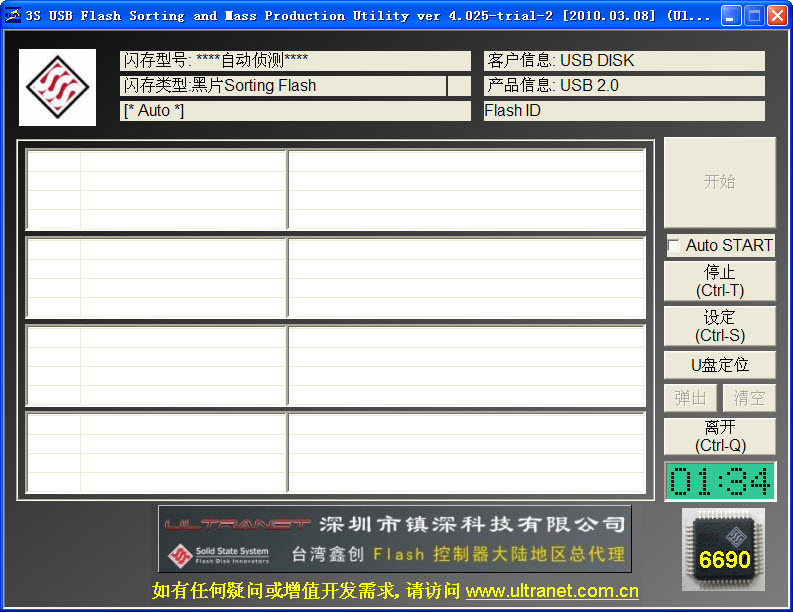This screenshot has width=793, height=612.
Task: Select the first device slot panel
Action: tap(335, 190)
